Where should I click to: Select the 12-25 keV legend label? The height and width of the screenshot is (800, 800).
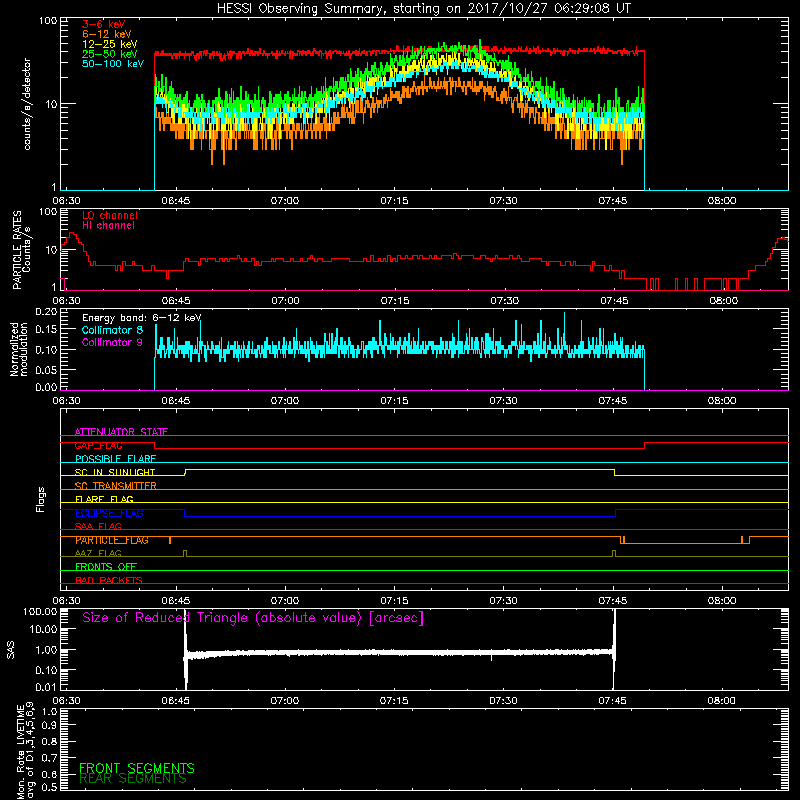coord(110,44)
